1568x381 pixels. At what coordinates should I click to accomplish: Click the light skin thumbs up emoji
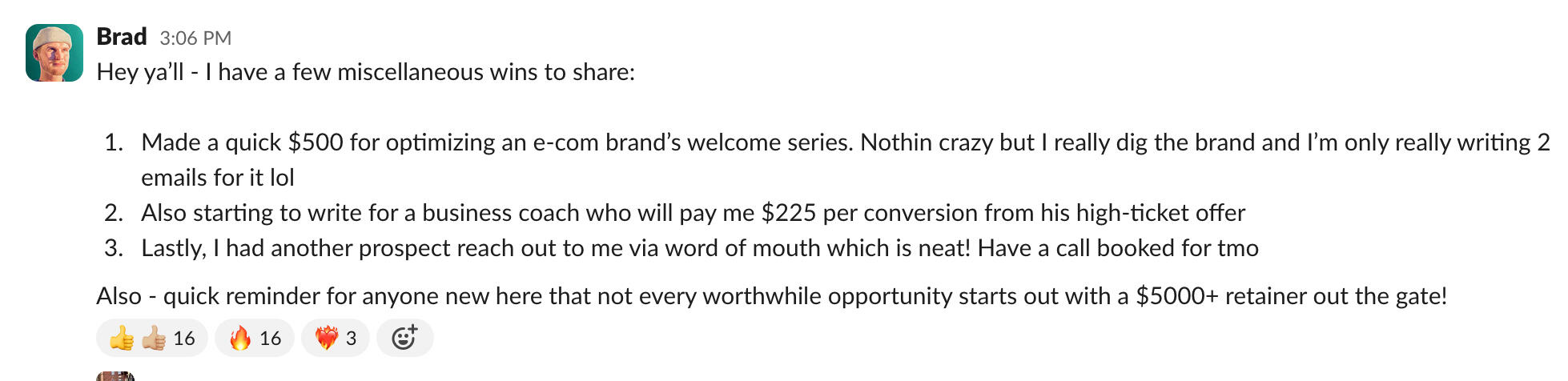[154, 339]
